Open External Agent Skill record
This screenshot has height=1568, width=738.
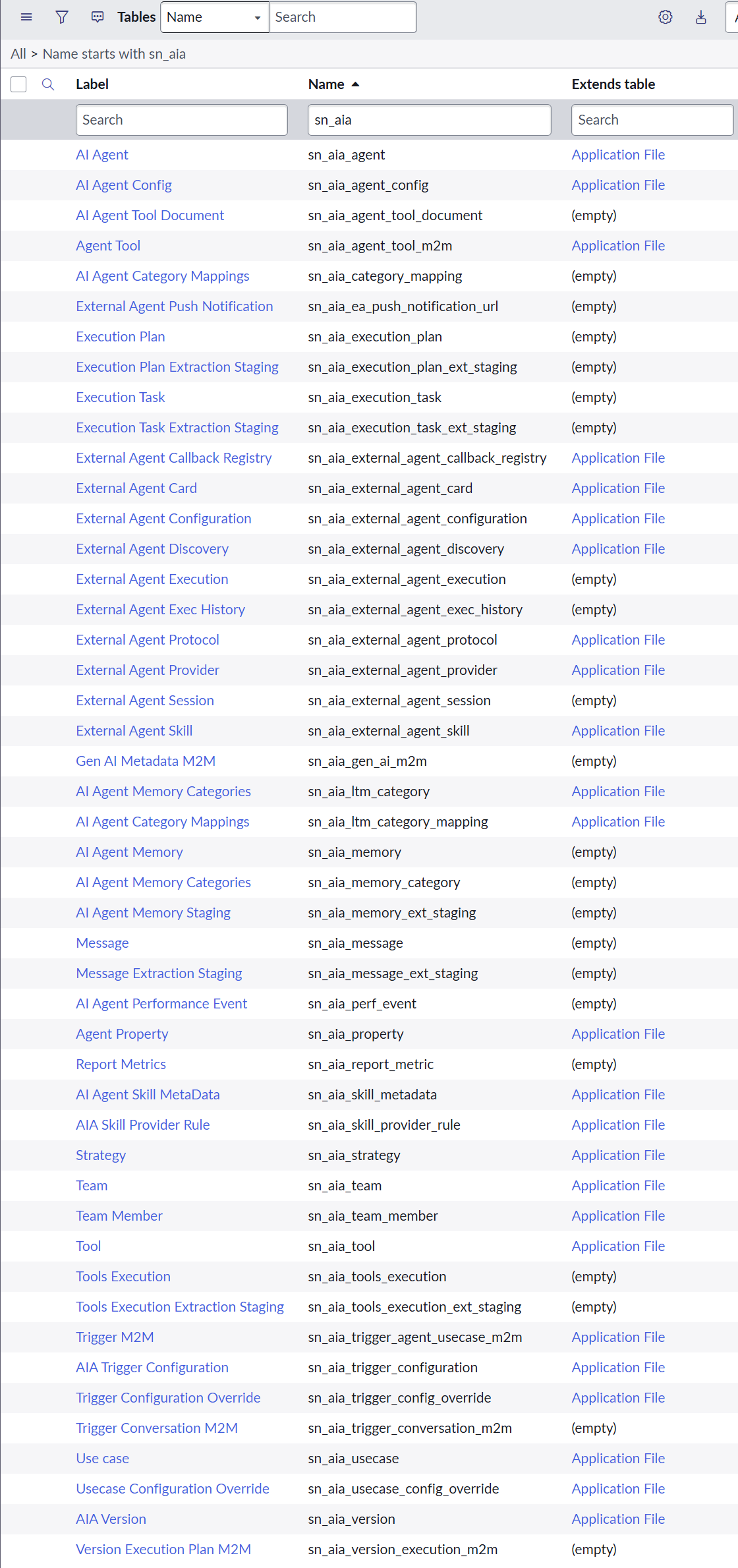click(x=134, y=731)
